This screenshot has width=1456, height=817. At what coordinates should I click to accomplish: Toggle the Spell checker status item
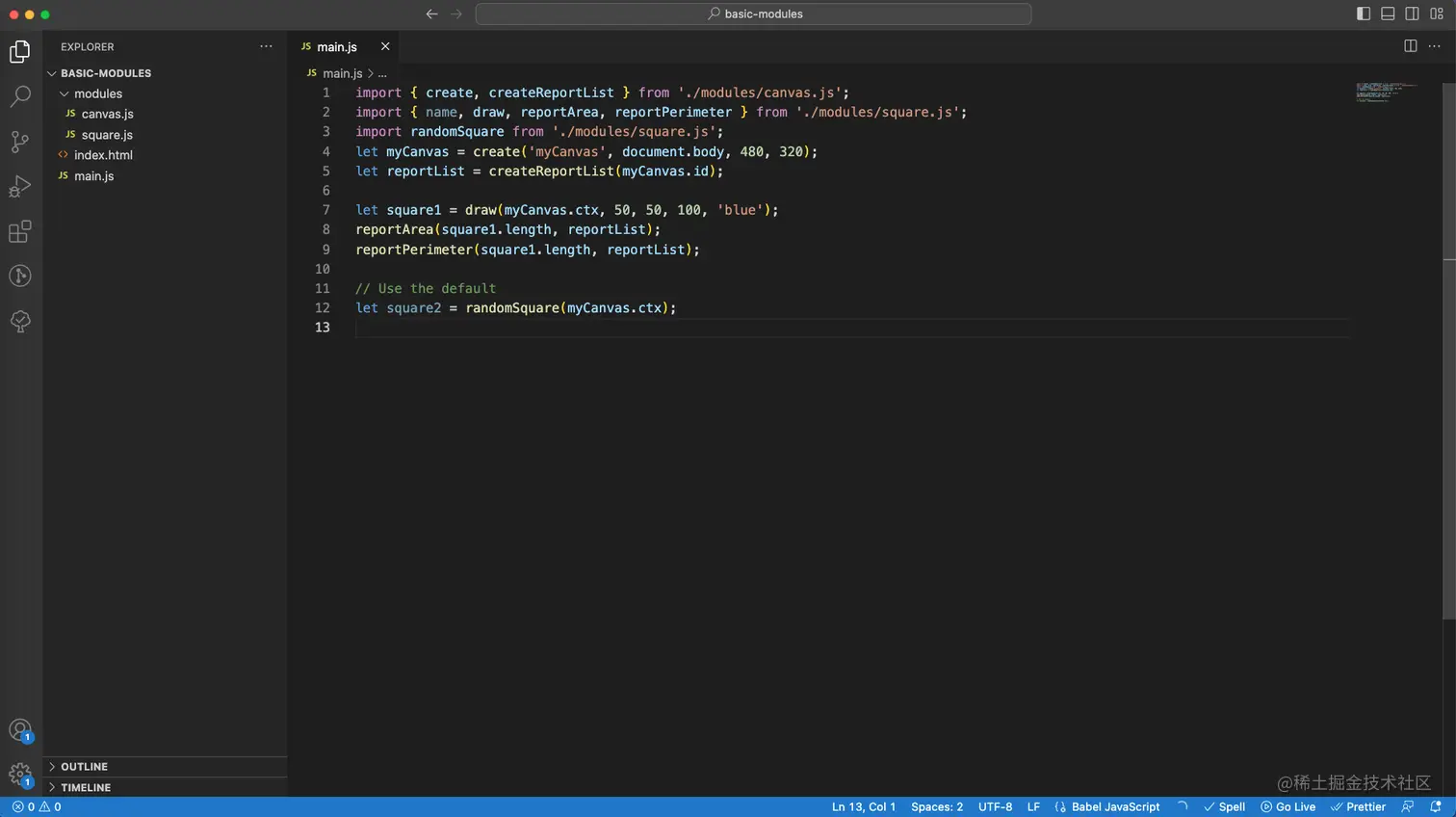(x=1224, y=807)
